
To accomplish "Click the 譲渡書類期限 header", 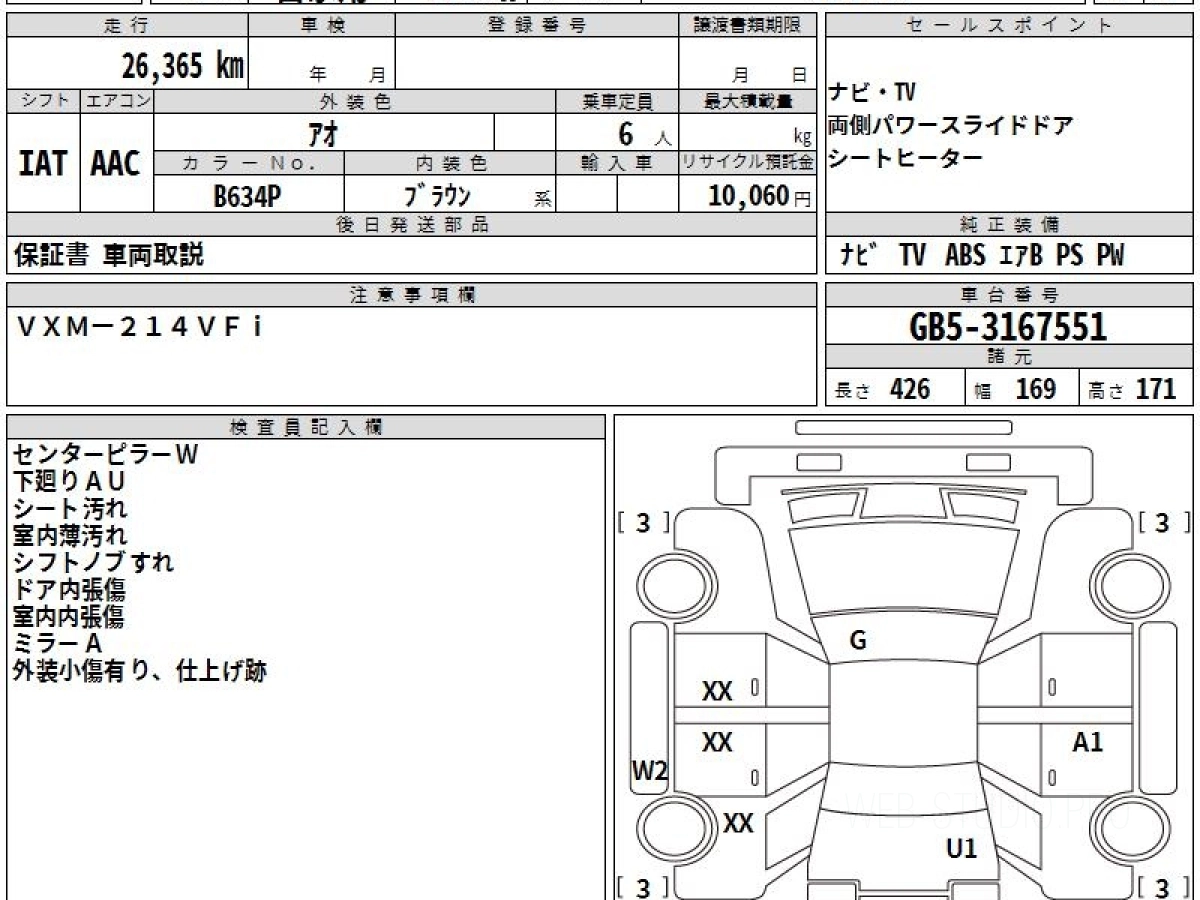I will point(748,26).
